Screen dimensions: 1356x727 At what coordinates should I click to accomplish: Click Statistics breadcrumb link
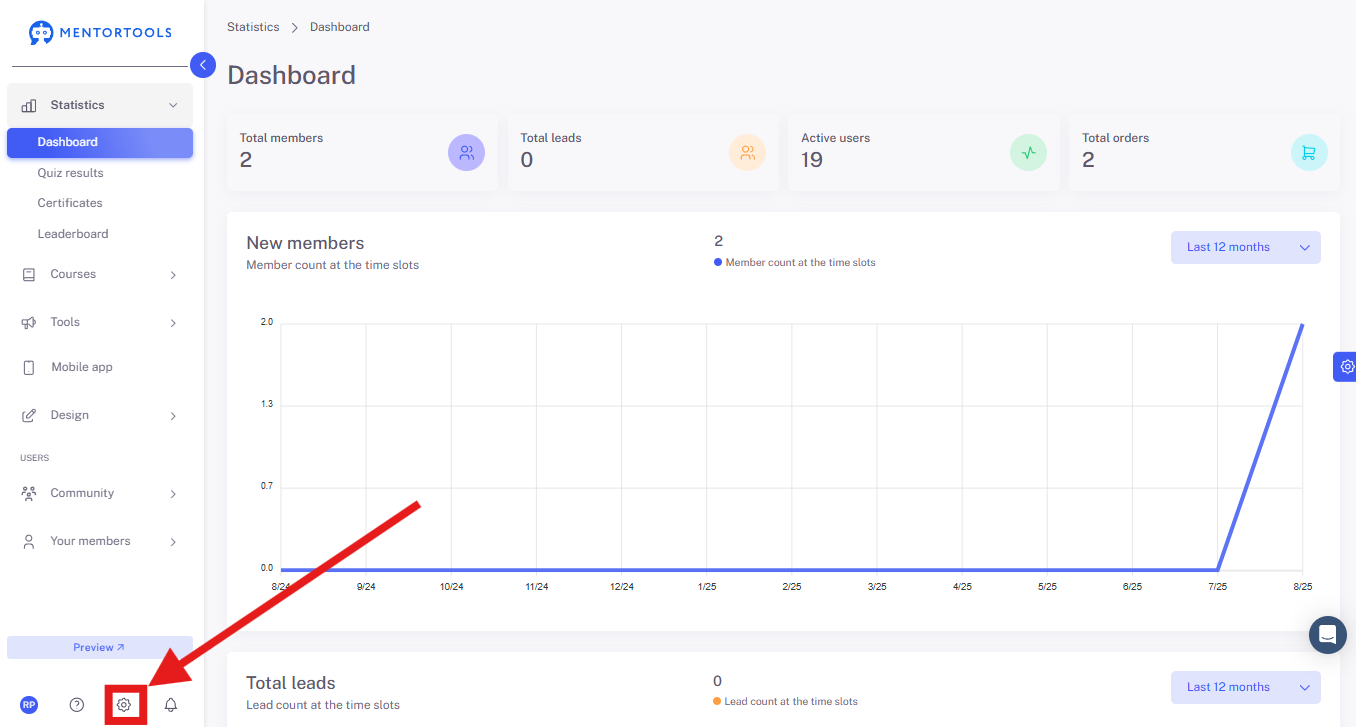tap(253, 27)
